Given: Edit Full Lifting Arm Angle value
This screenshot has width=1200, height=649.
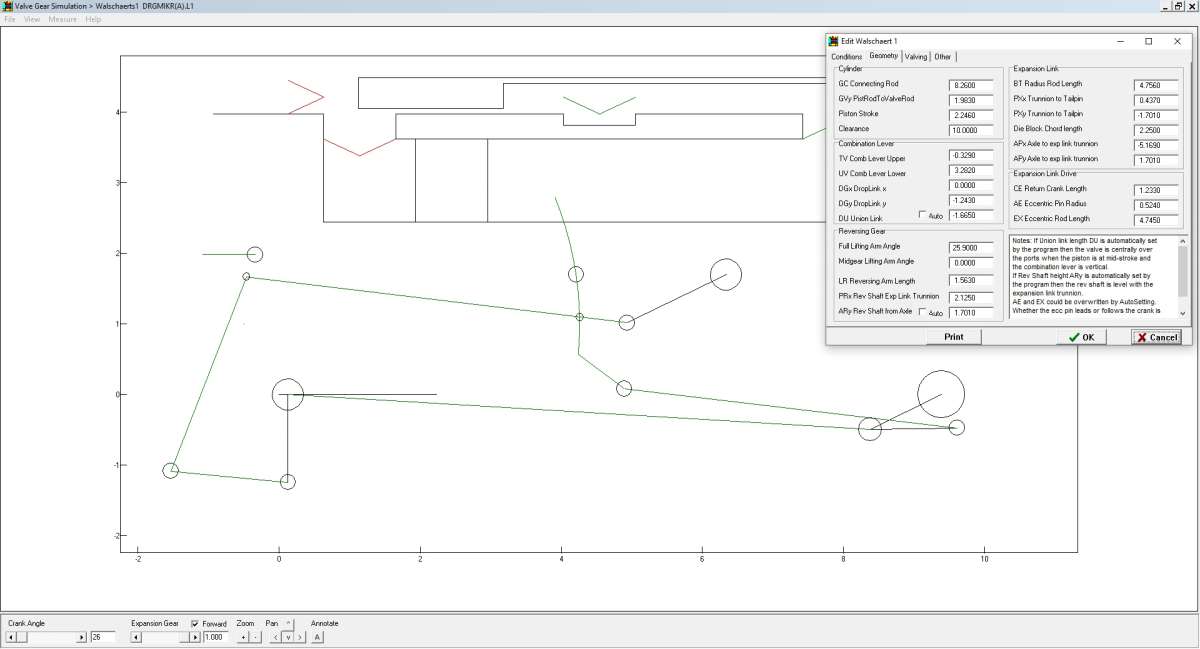Looking at the screenshot, I should point(971,247).
